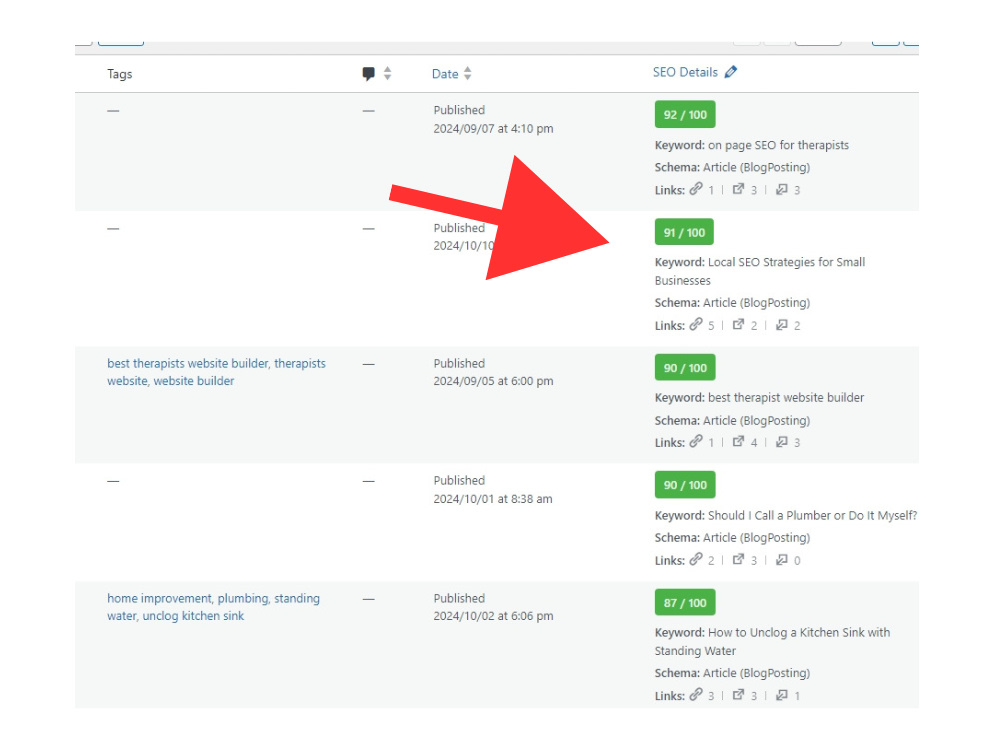Screen dimensions: 1000x750
Task: Open the 'best therapists website builder' tag
Action: (x=188, y=364)
